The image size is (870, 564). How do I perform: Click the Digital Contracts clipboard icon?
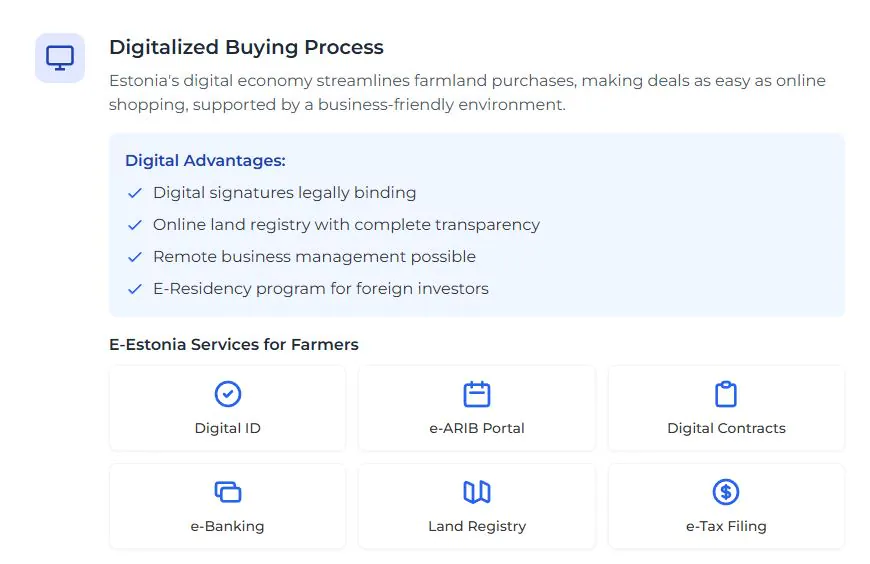pos(726,394)
